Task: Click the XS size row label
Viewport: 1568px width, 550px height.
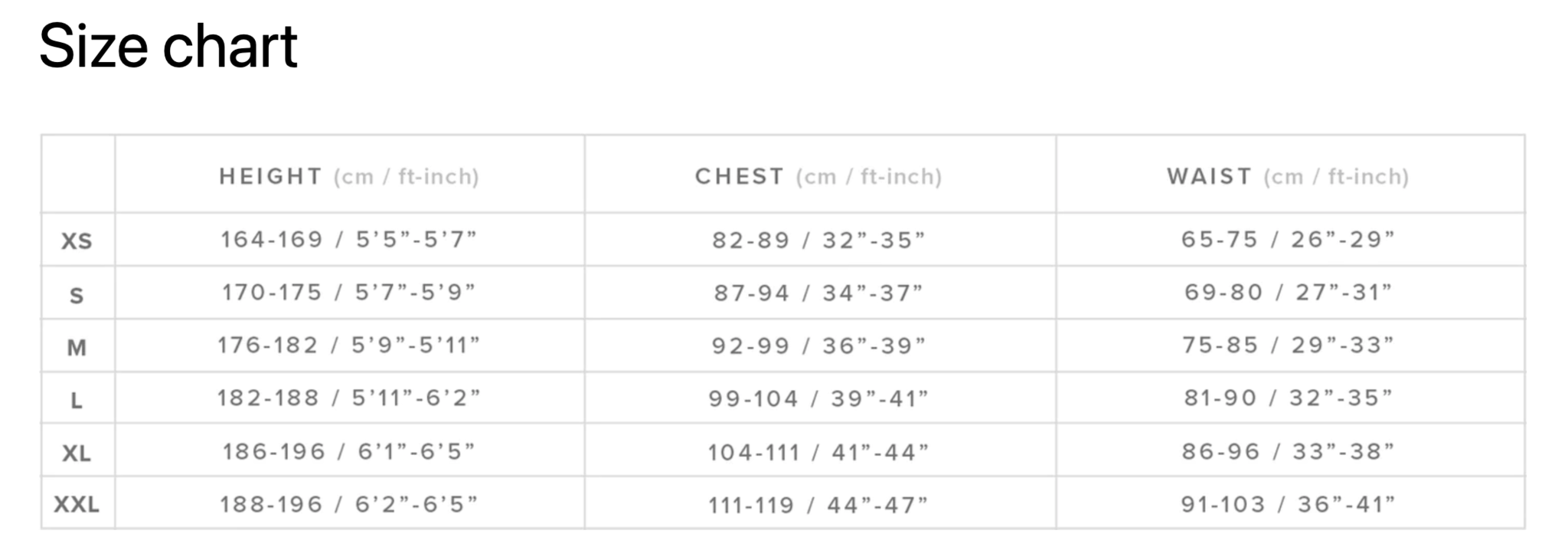Action: tap(77, 241)
